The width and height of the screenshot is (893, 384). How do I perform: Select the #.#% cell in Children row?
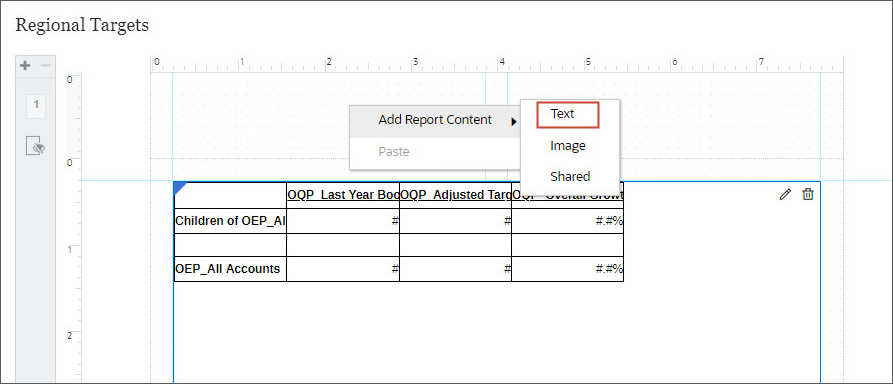tap(568, 221)
